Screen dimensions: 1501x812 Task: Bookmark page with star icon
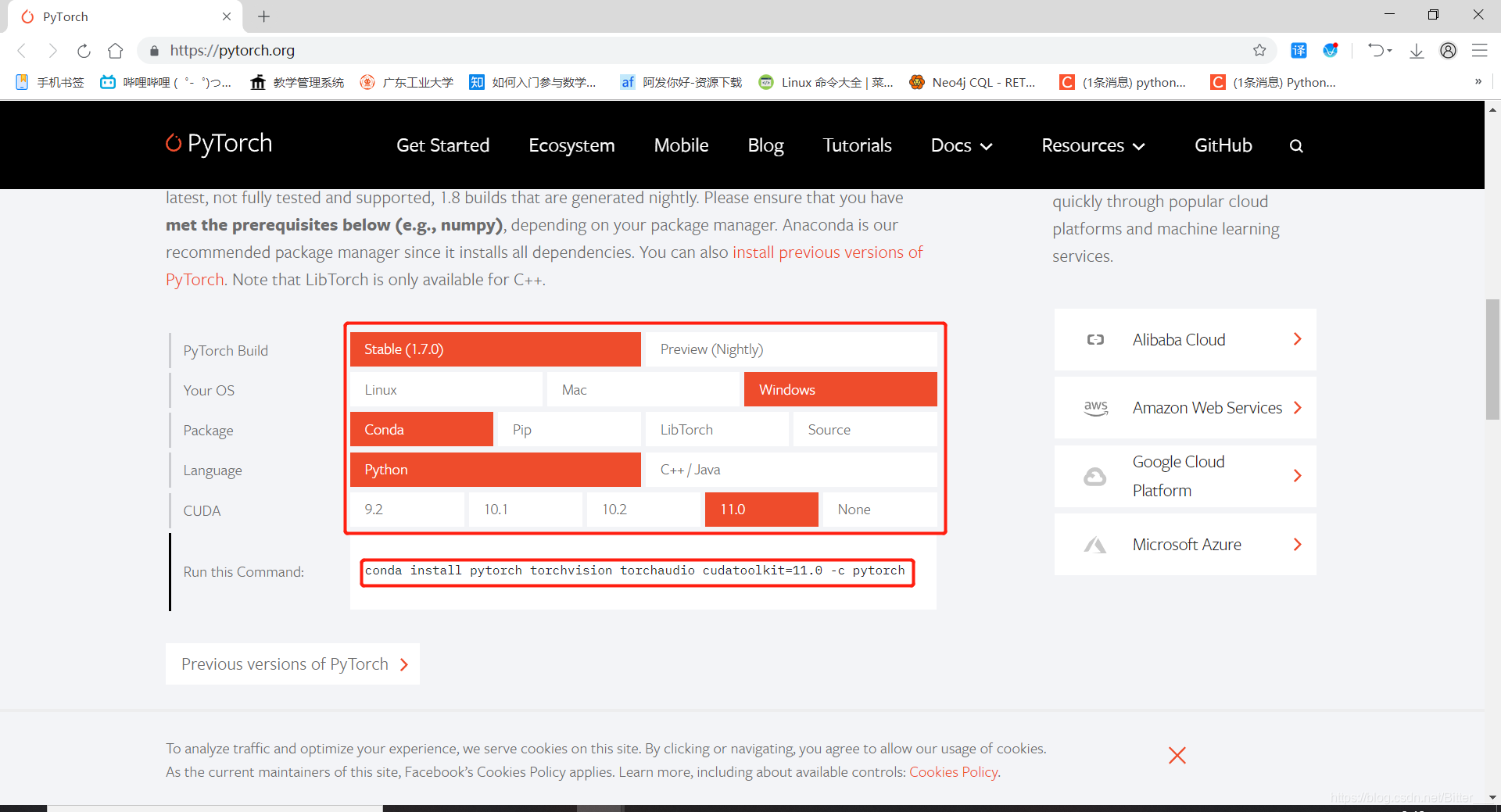[x=1259, y=51]
